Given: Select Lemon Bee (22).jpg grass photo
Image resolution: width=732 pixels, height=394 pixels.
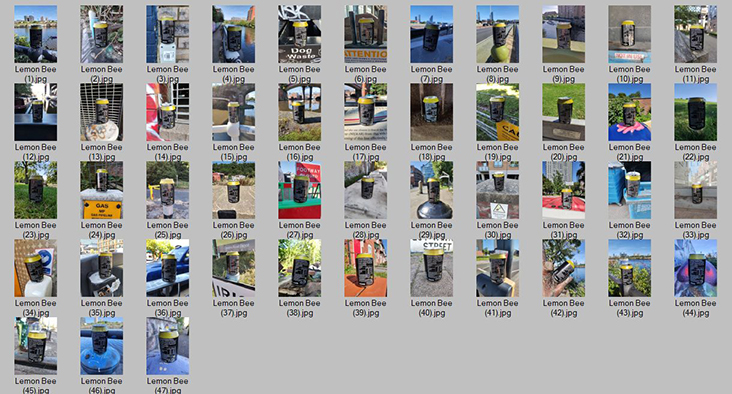Looking at the screenshot, I should 695,112.
